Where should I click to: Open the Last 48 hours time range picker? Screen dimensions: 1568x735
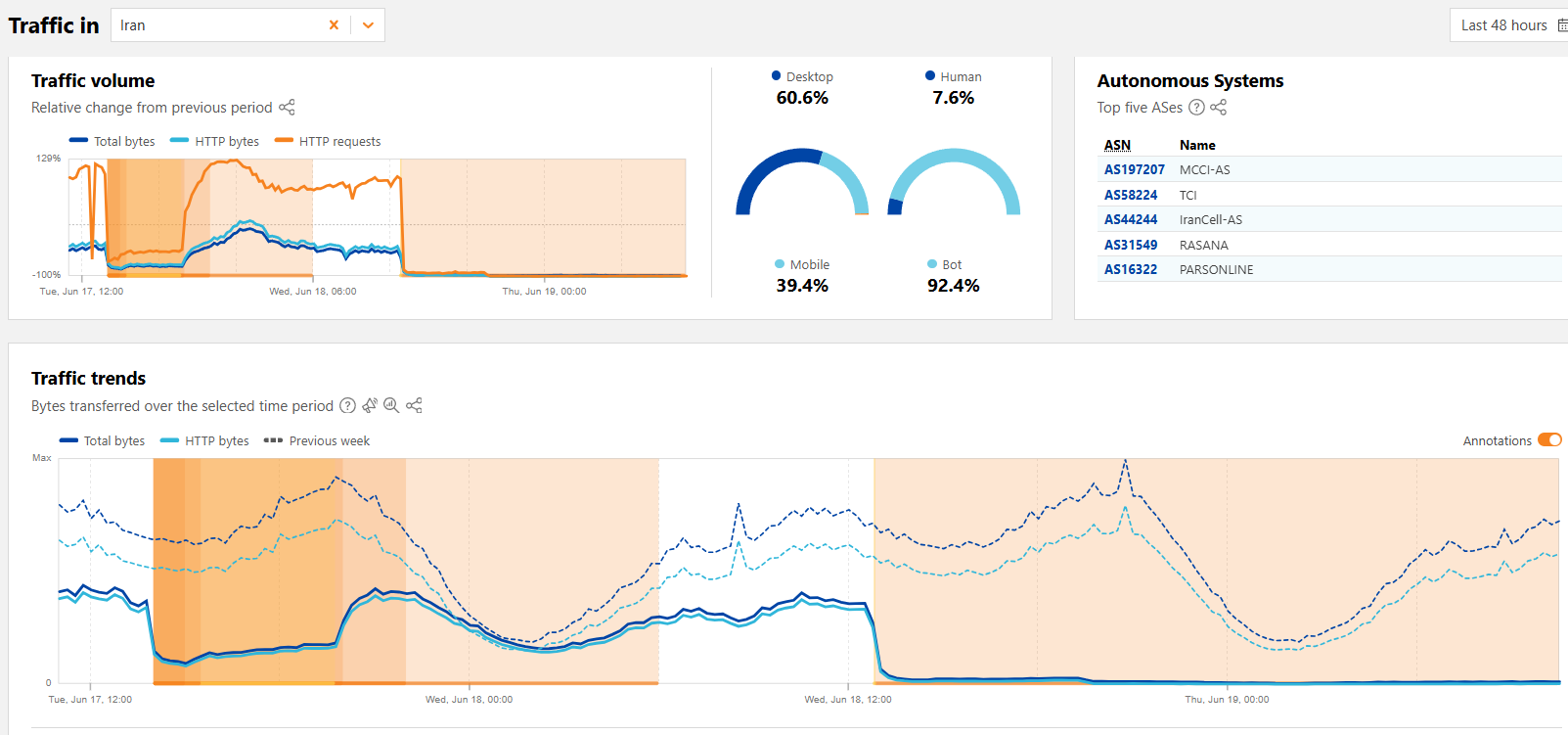[1508, 25]
